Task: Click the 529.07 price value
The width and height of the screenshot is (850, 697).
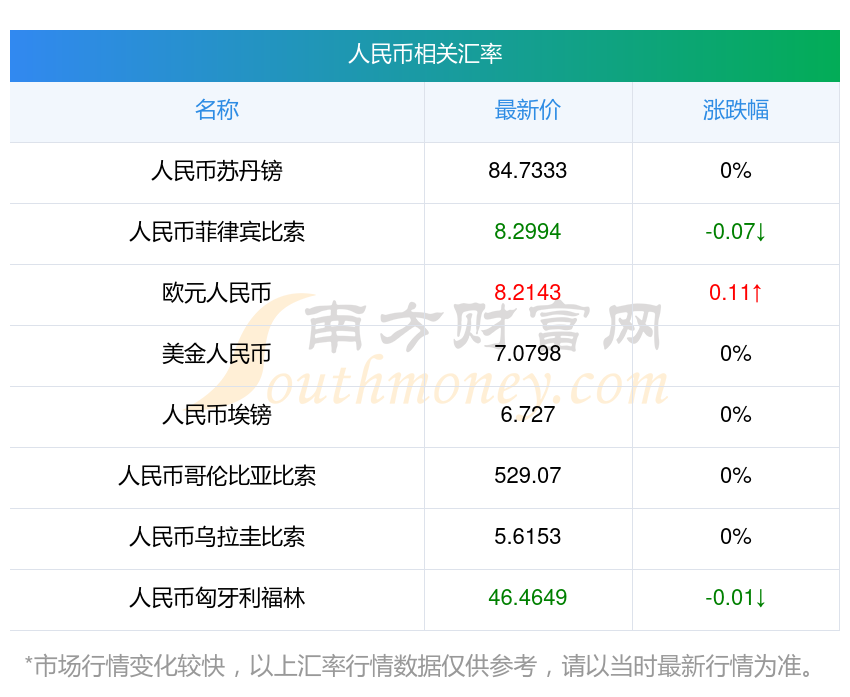Action: (528, 476)
